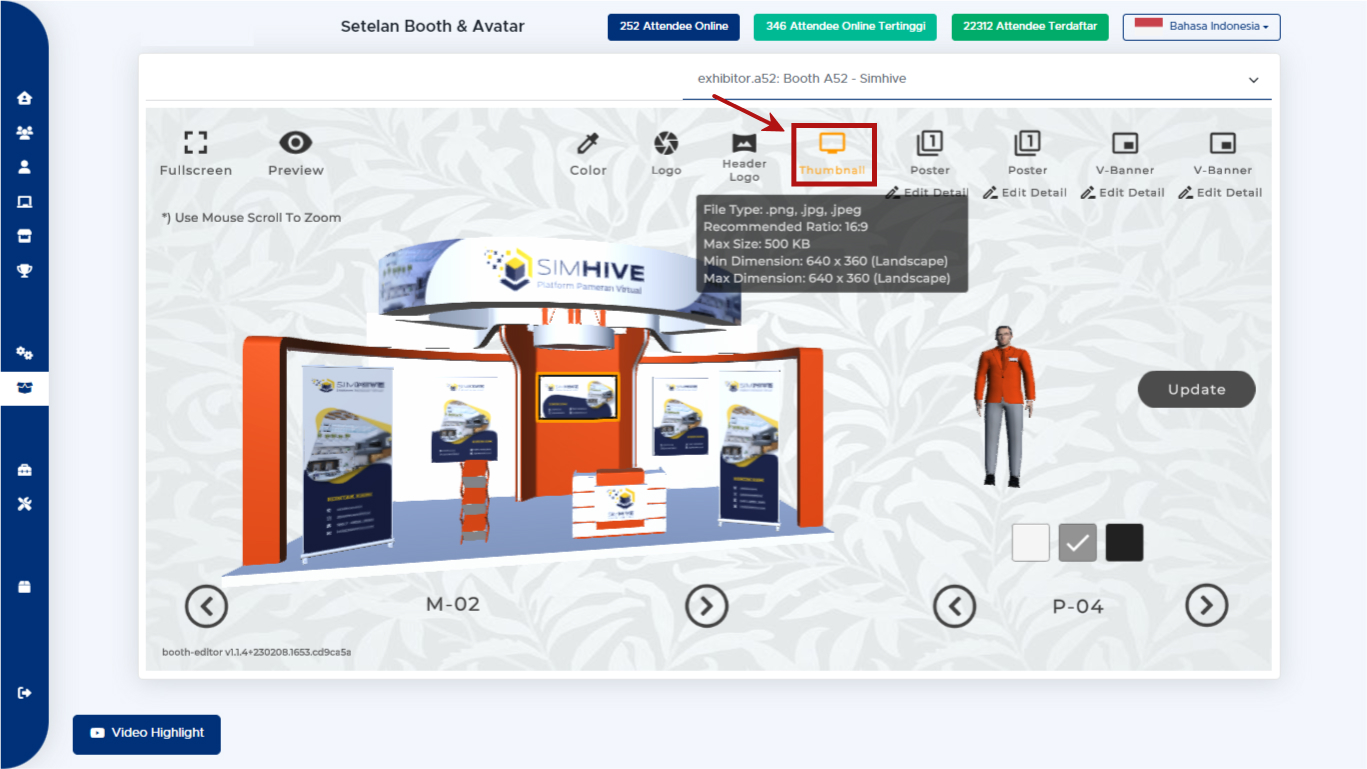The height and width of the screenshot is (769, 1367).
Task: Edit Detail of second Poster
Action: tap(1025, 193)
